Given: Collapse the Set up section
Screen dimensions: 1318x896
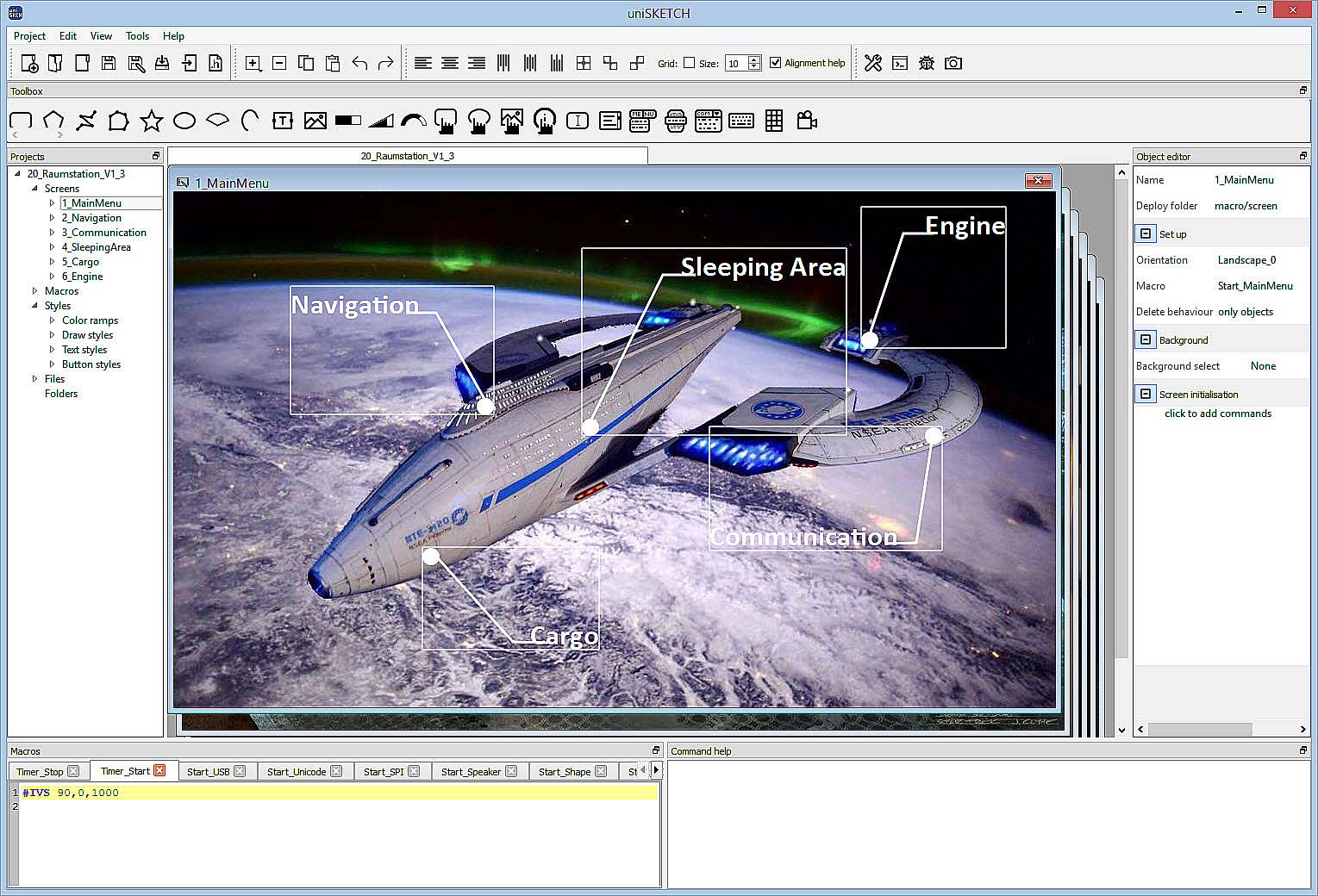Looking at the screenshot, I should 1146,233.
